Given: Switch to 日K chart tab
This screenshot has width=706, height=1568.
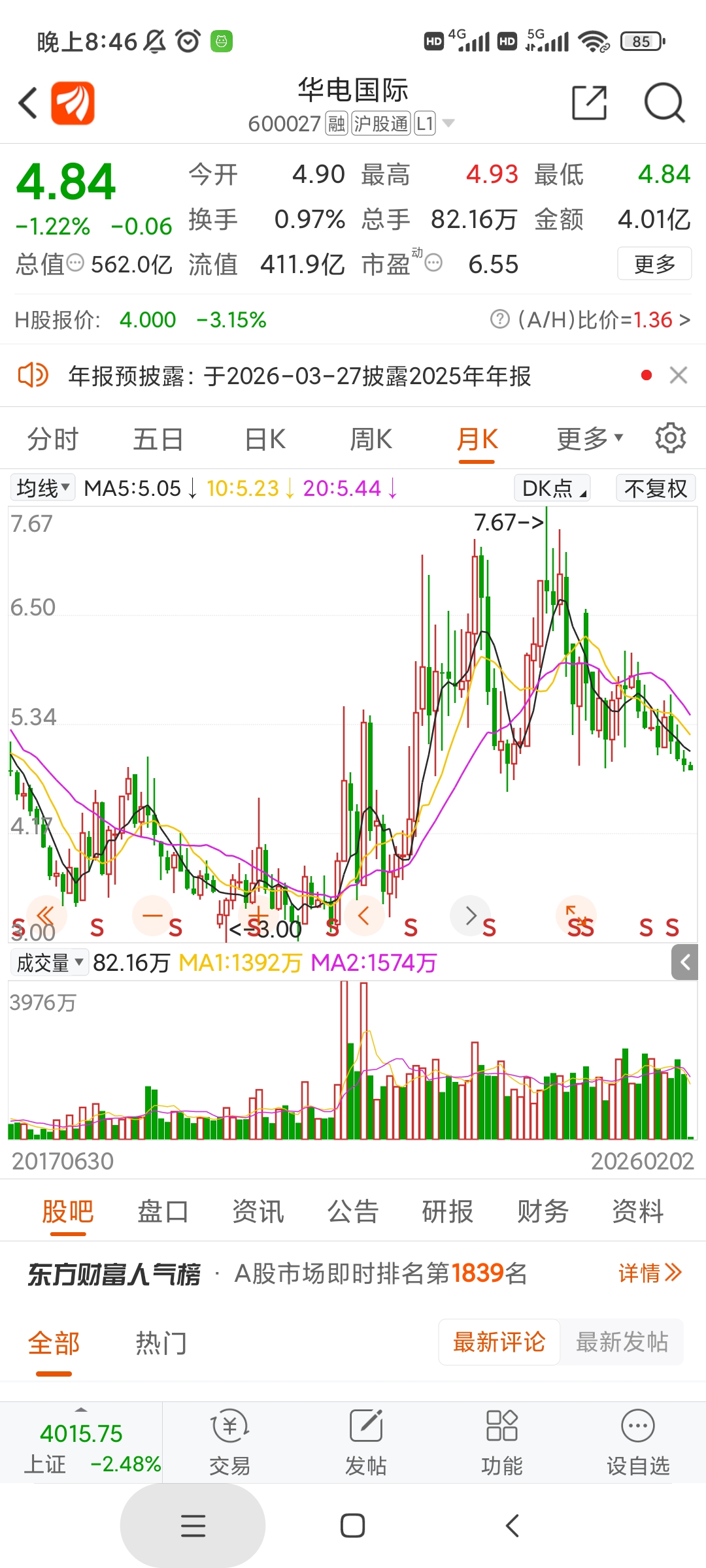Looking at the screenshot, I should pos(265,439).
